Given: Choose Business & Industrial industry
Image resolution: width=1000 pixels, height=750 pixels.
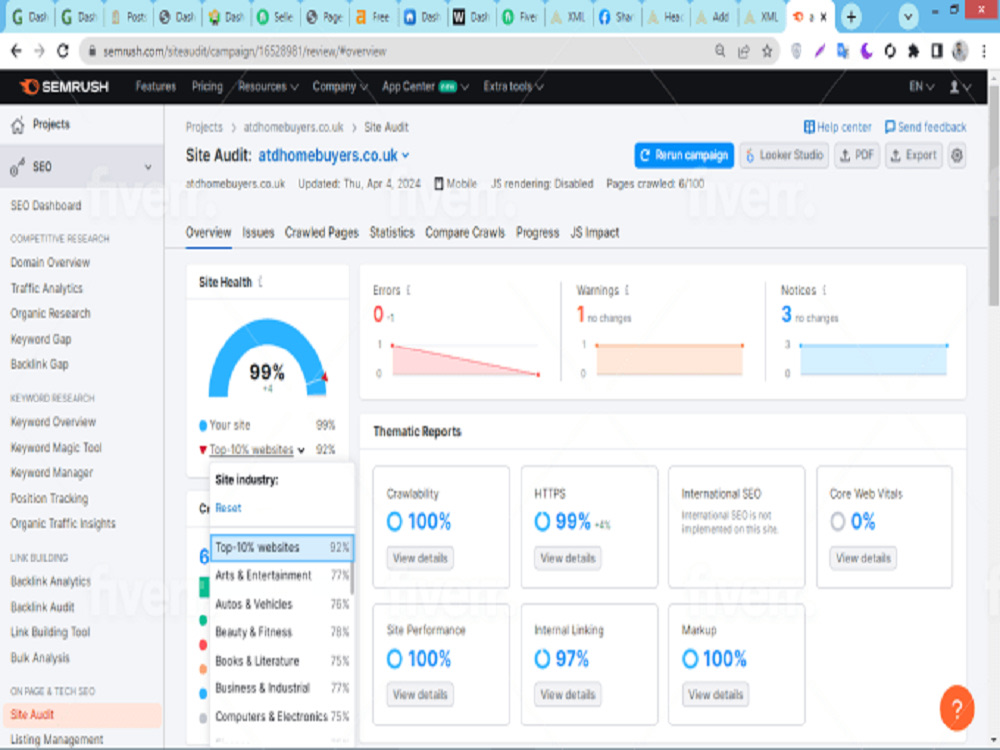Looking at the screenshot, I should (281, 688).
